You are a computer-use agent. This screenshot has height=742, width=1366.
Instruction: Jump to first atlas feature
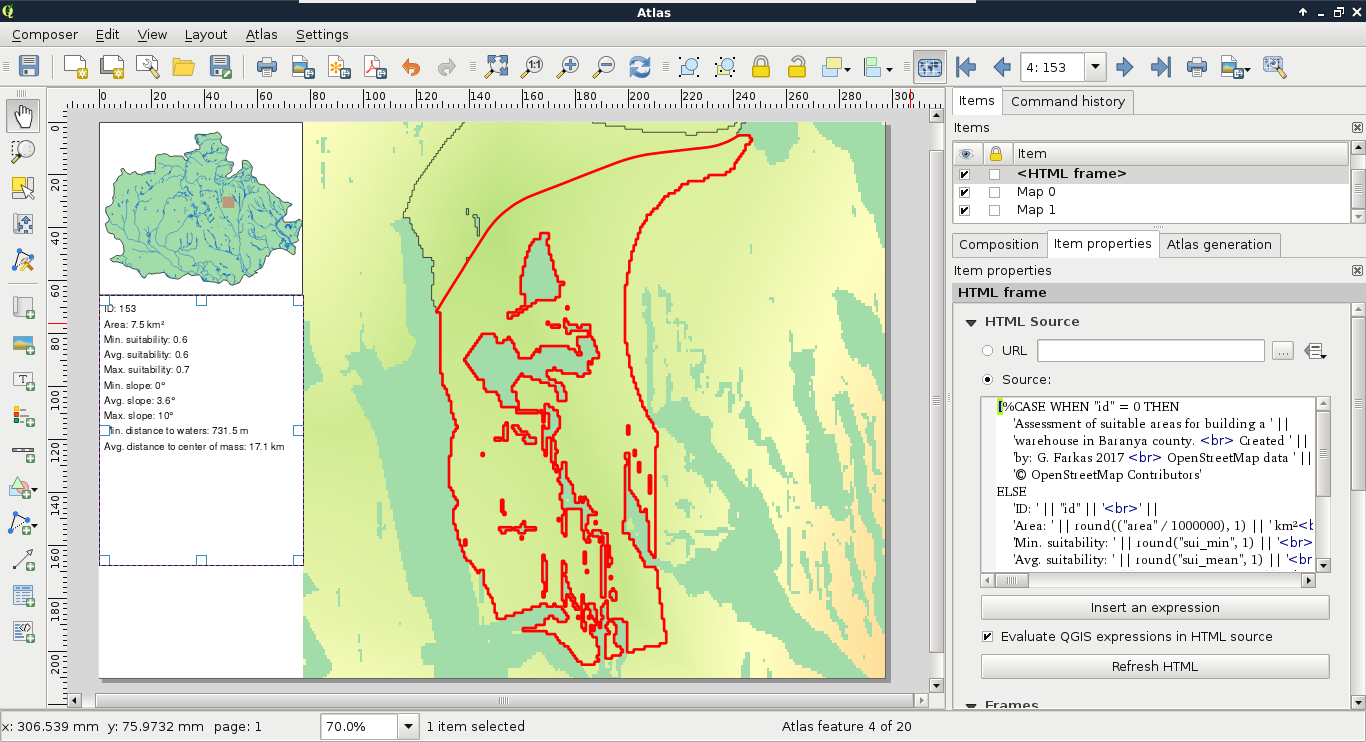coord(965,67)
